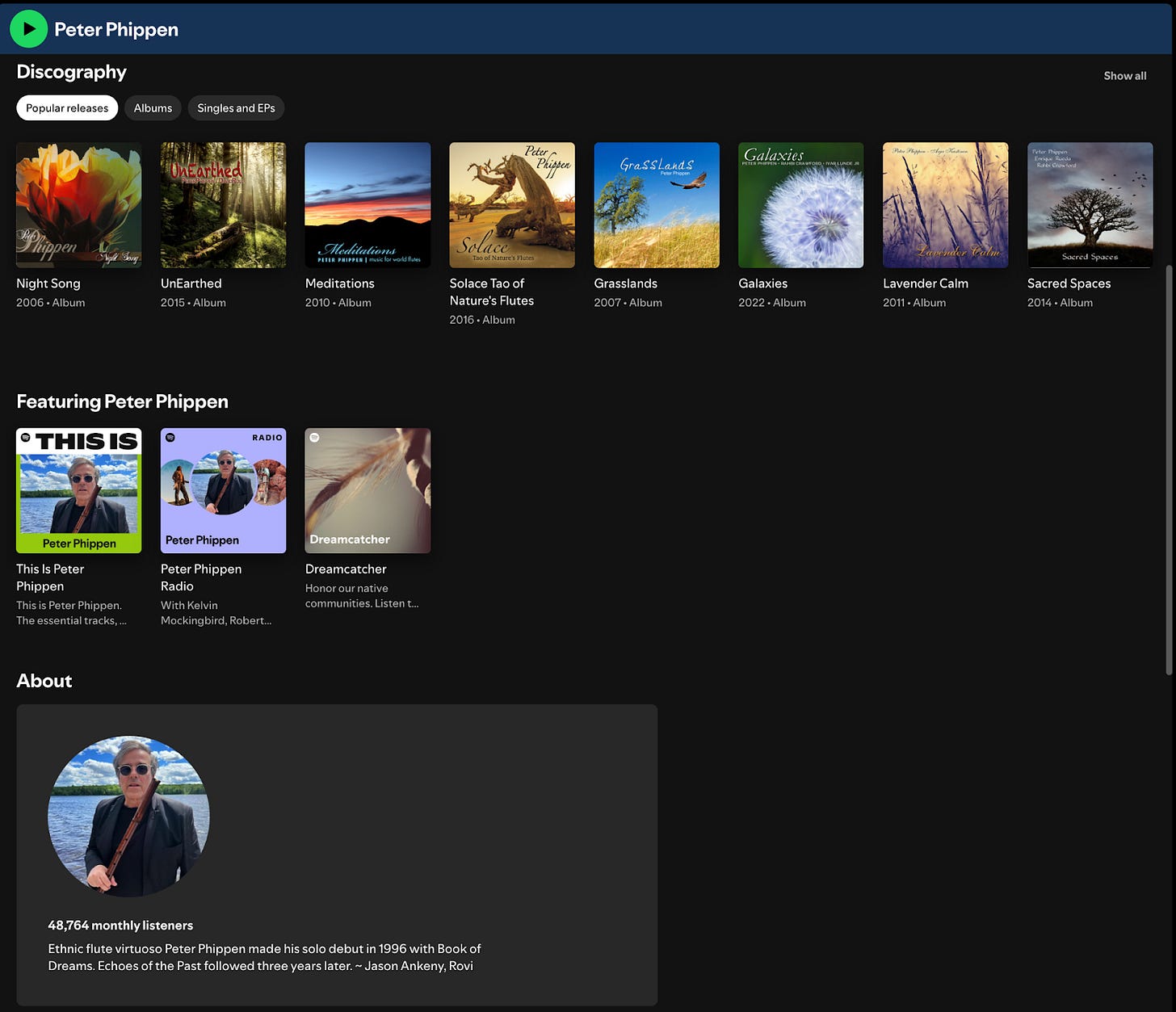Click the 2011 • Album text under Lavender Calm

914,303
